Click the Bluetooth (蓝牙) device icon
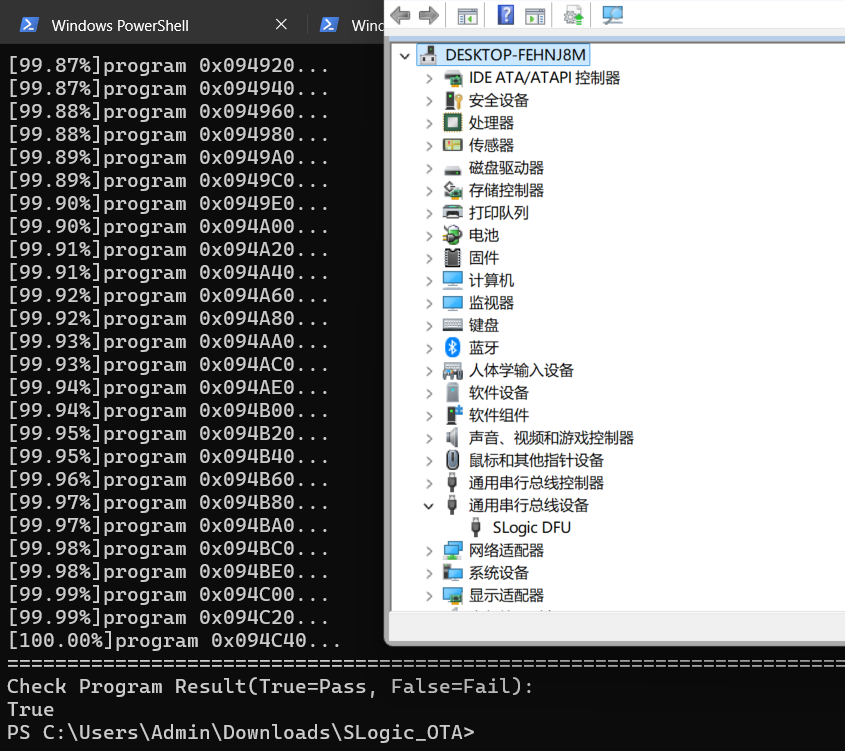This screenshot has height=751, width=845. tap(453, 348)
